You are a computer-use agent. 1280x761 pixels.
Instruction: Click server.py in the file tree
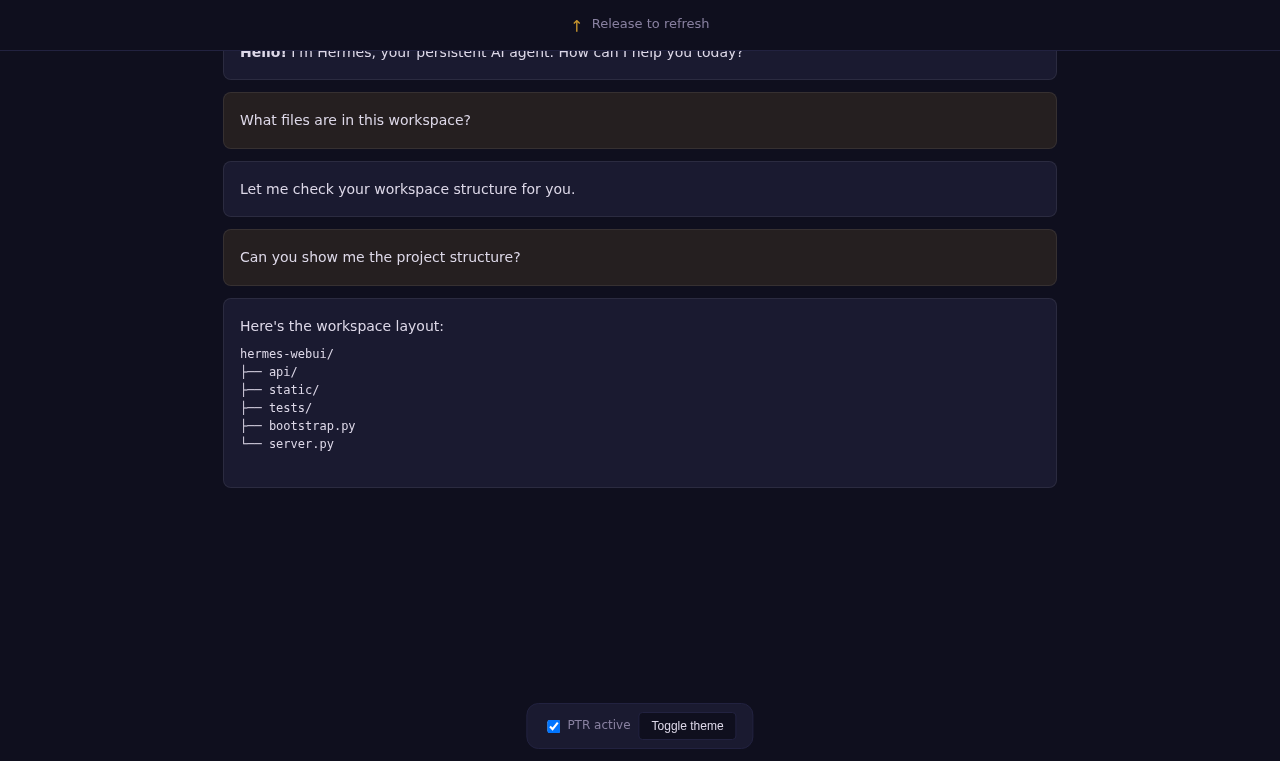point(301,444)
